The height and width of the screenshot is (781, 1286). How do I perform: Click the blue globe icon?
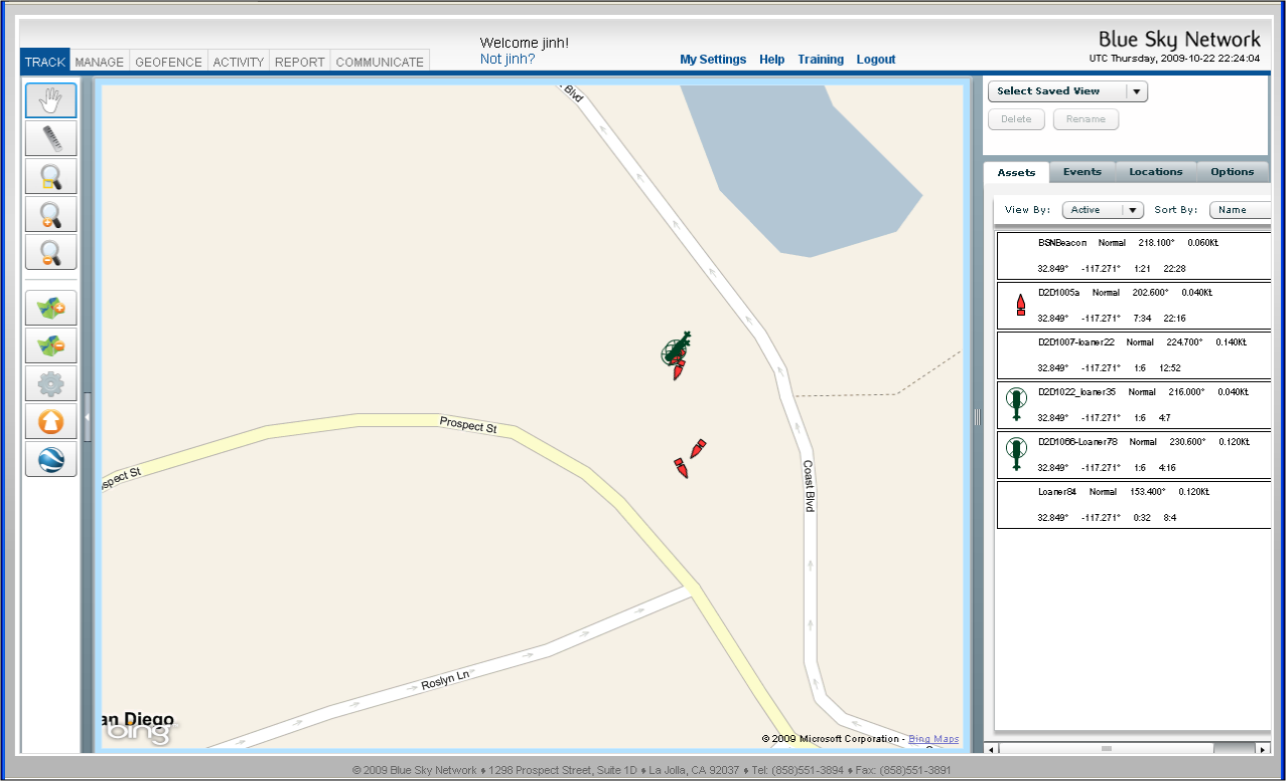point(51,459)
